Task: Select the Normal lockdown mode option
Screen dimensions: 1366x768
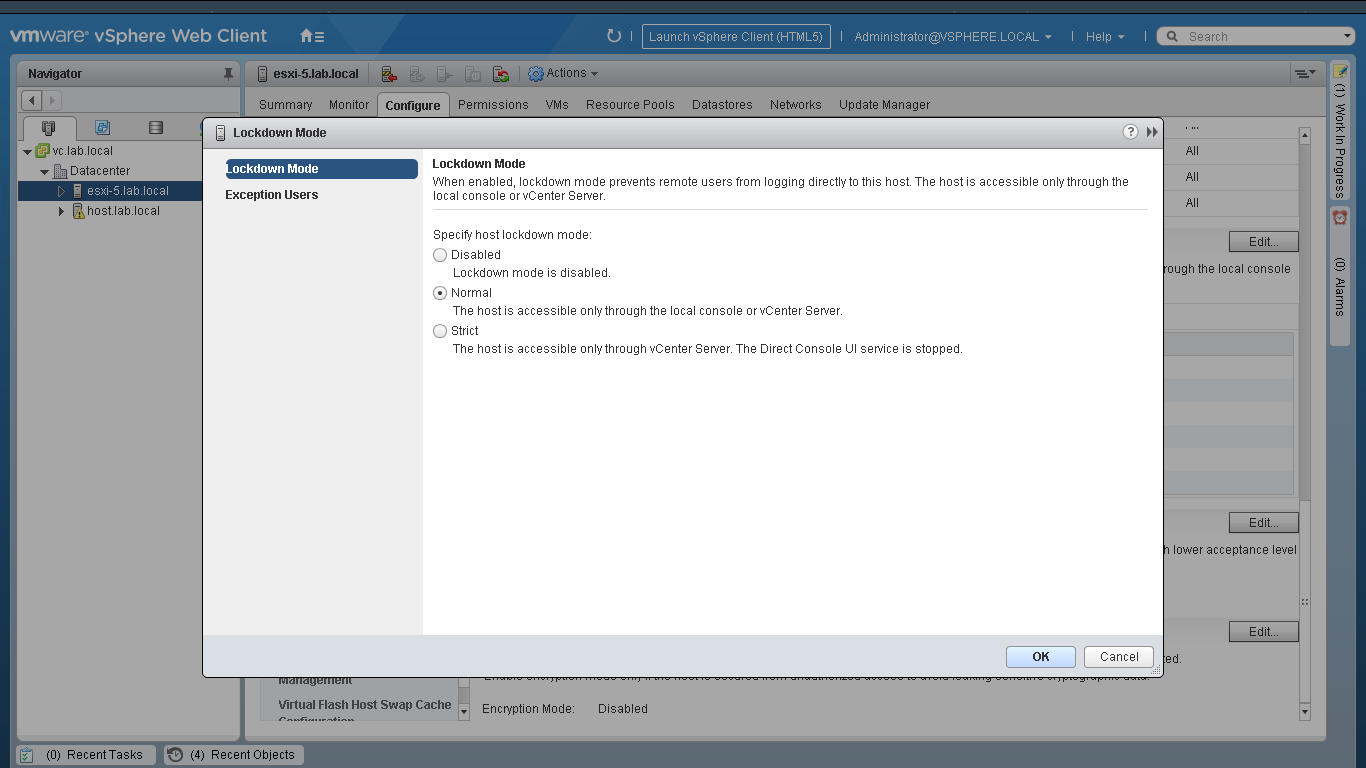Action: tap(440, 293)
